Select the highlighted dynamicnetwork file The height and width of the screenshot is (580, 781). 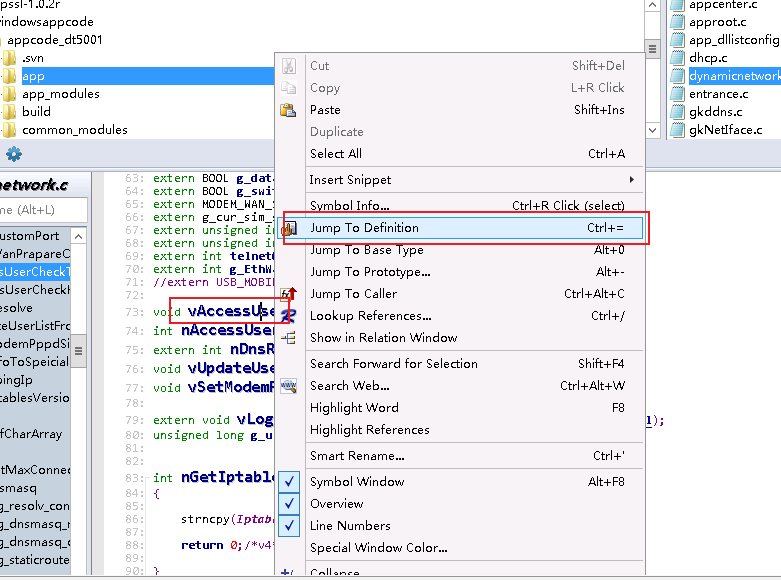point(735,76)
